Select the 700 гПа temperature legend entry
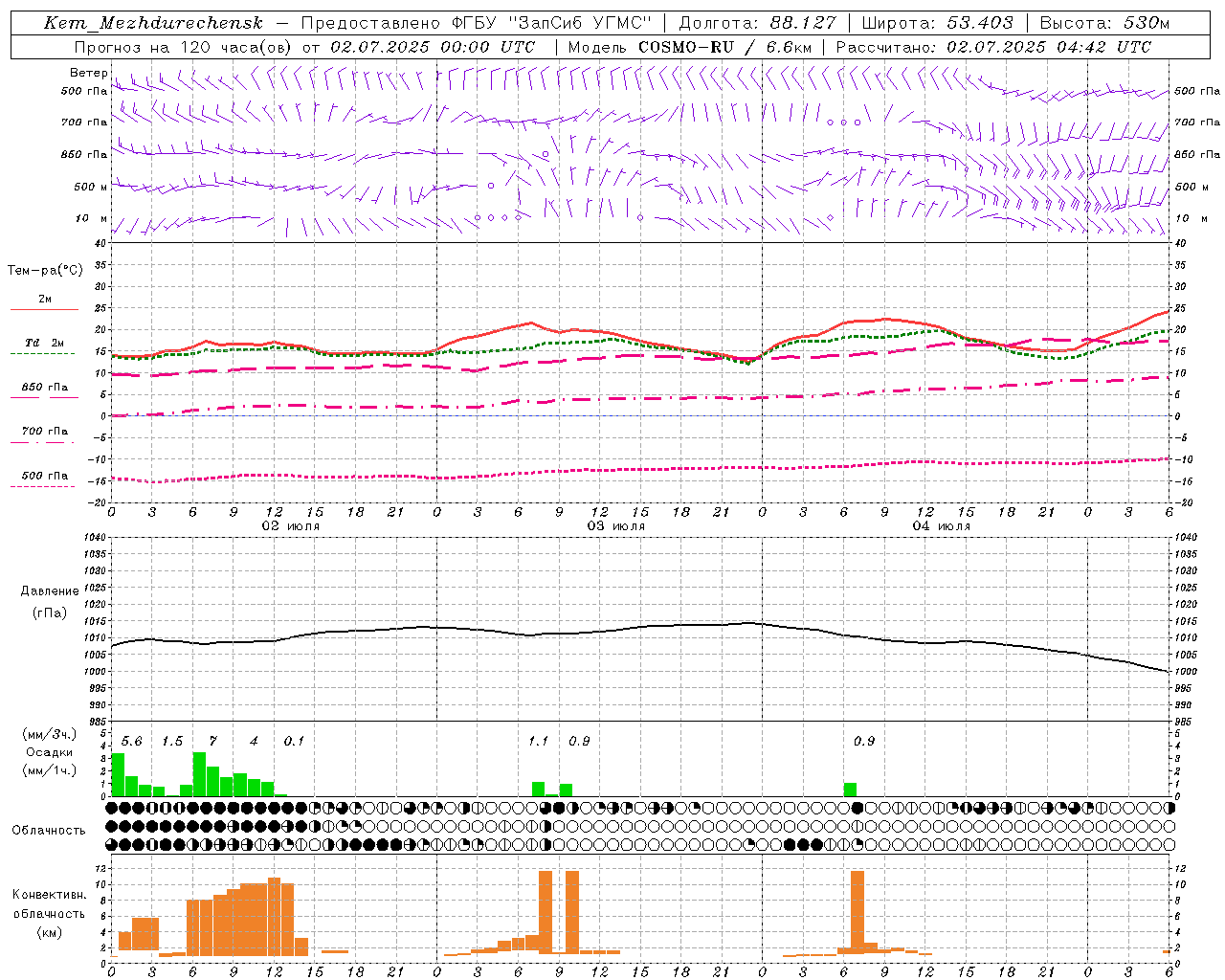Image resolution: width=1225 pixels, height=980 pixels. 45,432
